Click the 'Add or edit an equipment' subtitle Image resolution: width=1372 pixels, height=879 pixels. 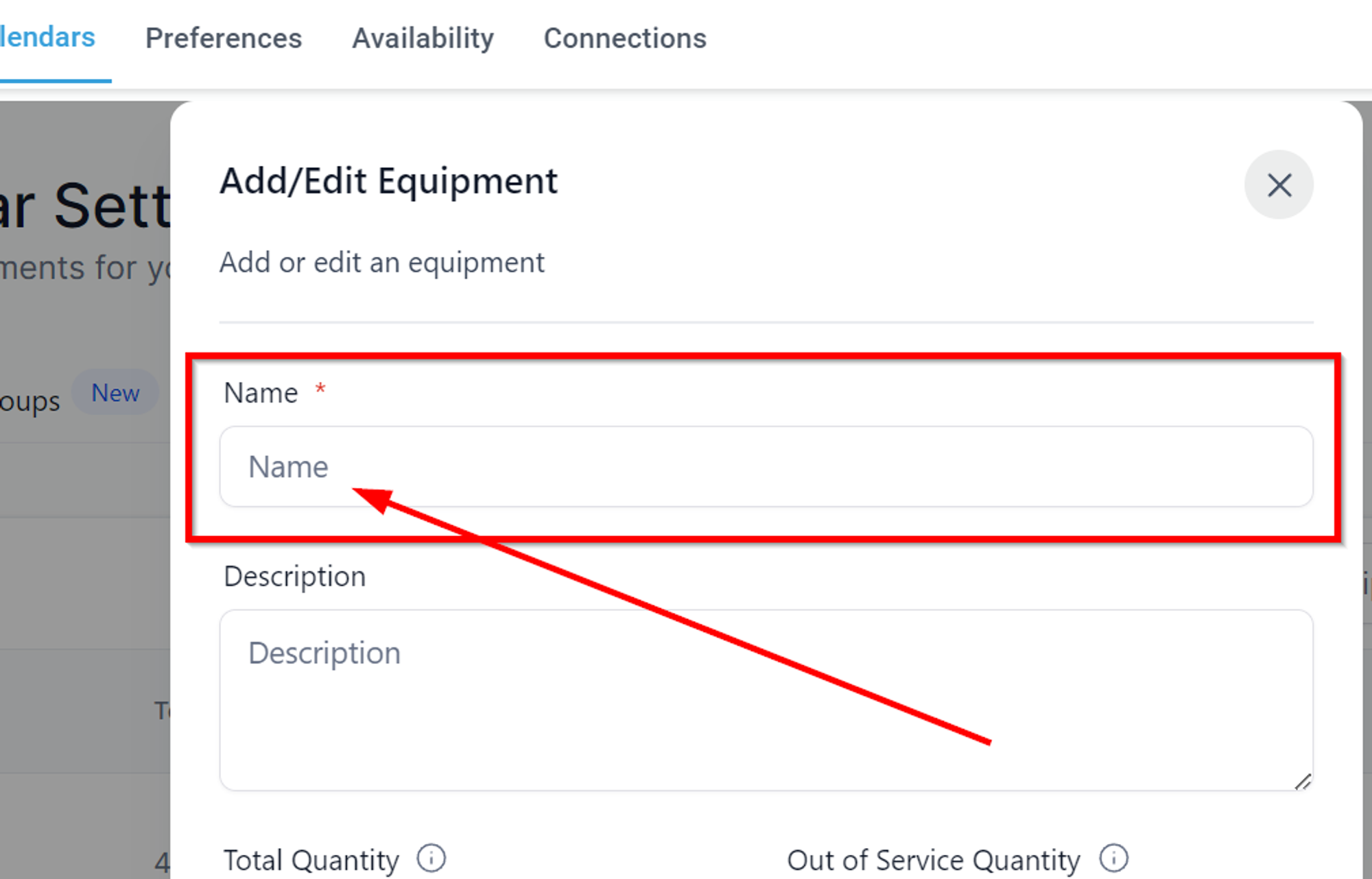point(382,263)
